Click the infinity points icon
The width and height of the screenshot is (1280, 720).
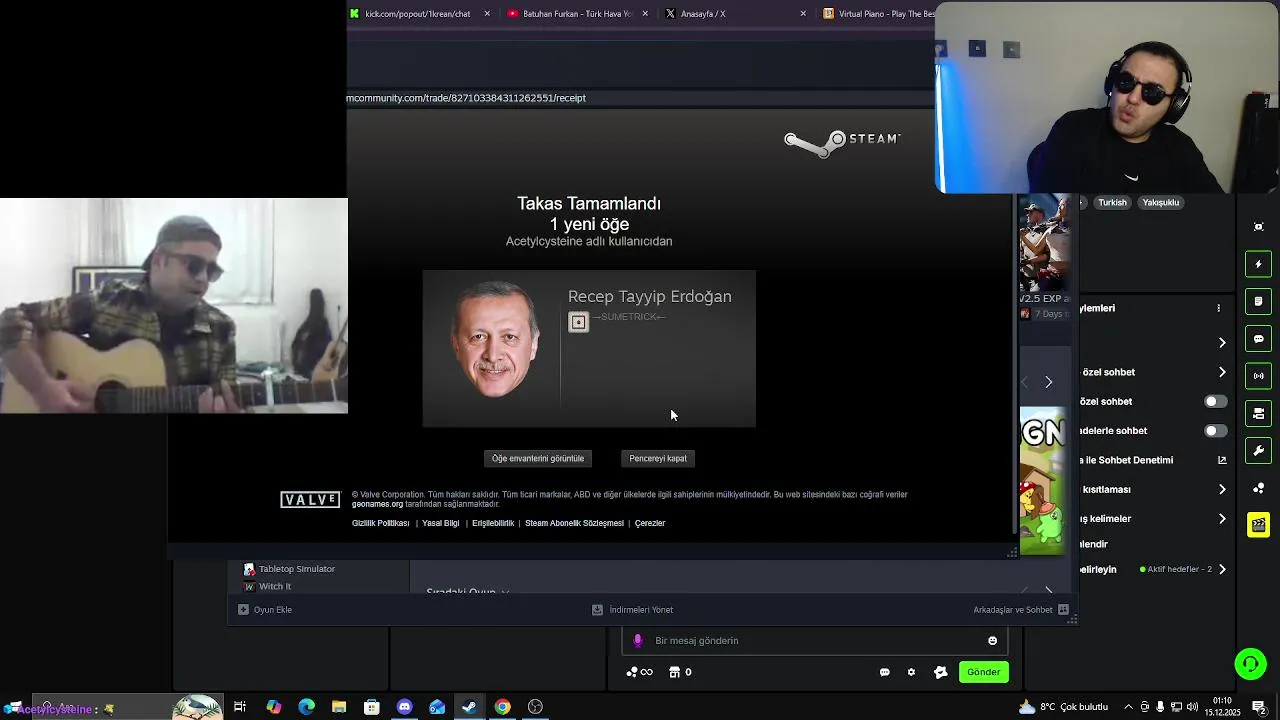coord(639,672)
